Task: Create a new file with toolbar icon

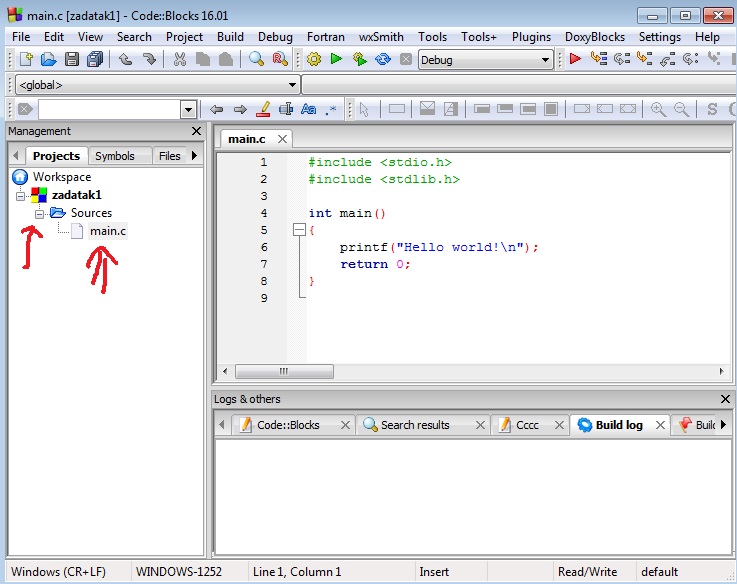Action: (25, 59)
